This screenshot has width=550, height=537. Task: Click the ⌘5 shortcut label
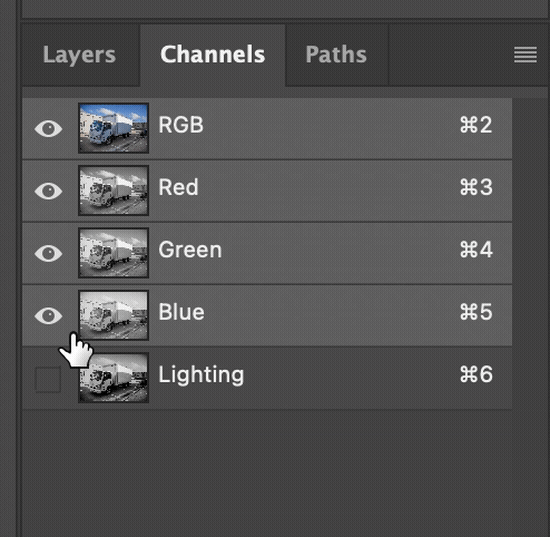coord(476,312)
